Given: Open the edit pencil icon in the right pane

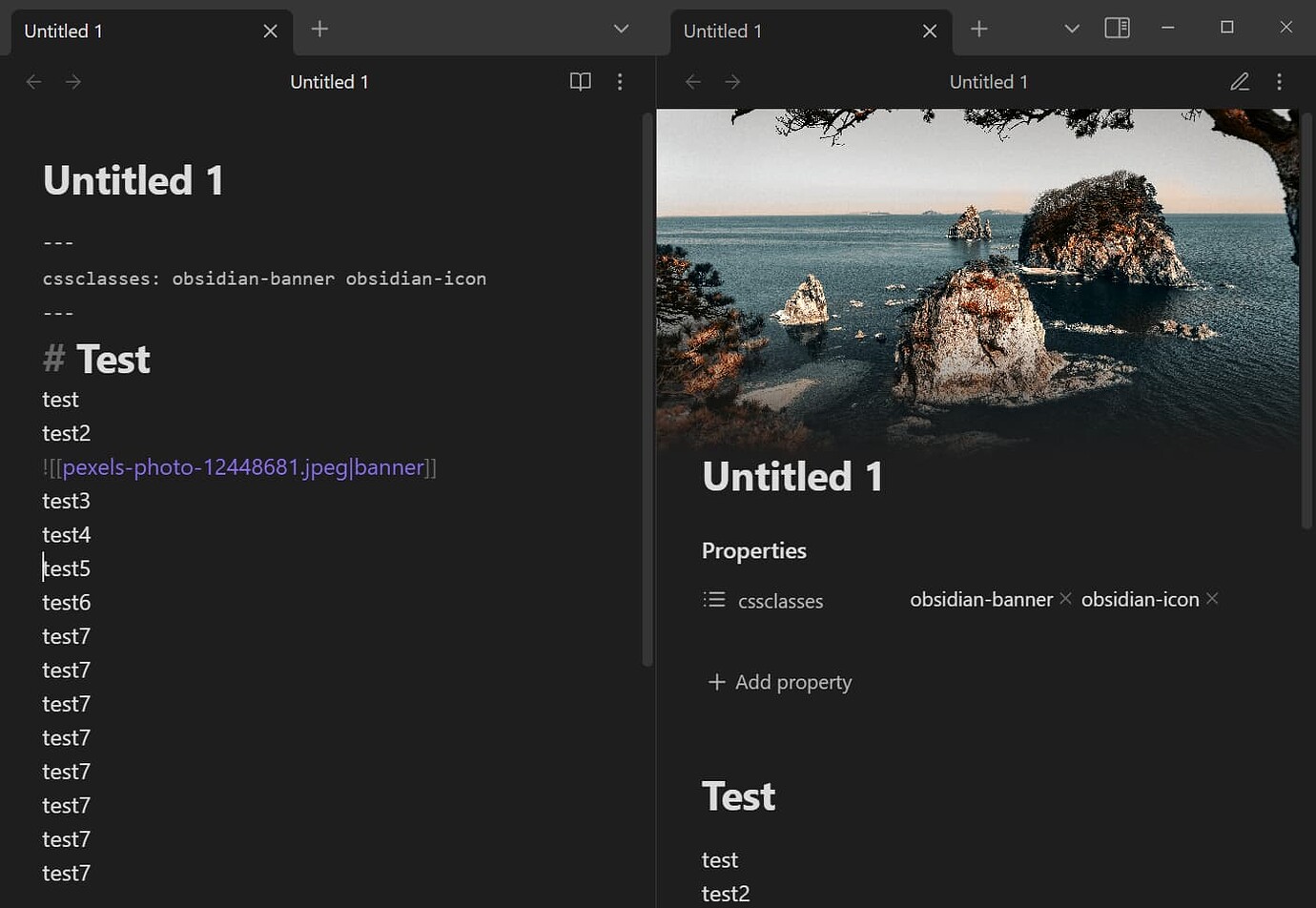Looking at the screenshot, I should (1240, 81).
